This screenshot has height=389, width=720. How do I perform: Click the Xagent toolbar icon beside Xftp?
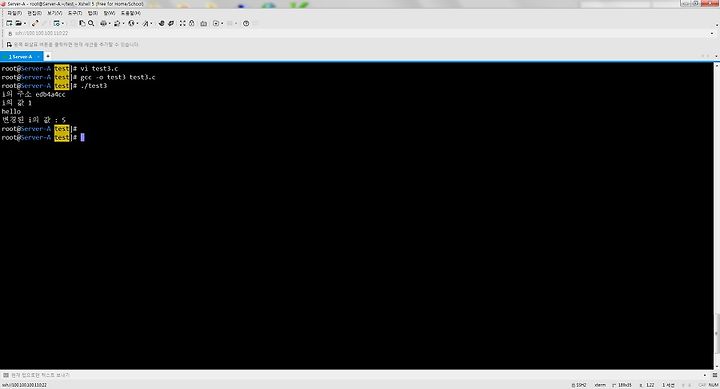(x=171, y=23)
